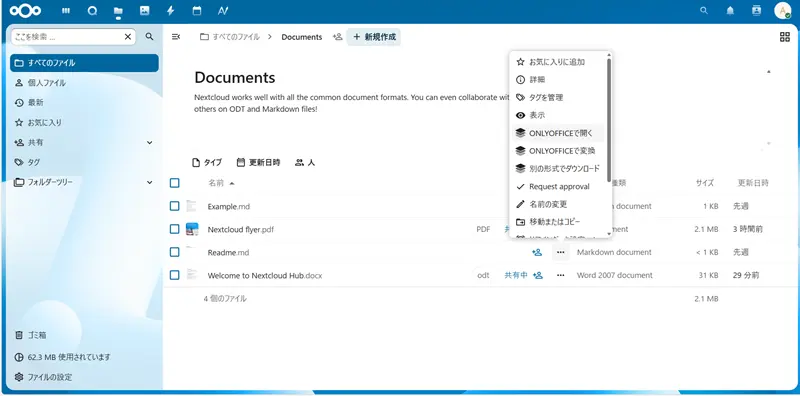Choose Request approval from context menu
Viewport: 800px width, 396px height.
pyautogui.click(x=558, y=186)
